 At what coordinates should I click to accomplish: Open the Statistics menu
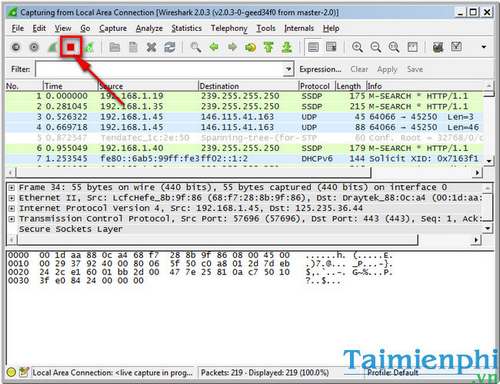coord(186,28)
